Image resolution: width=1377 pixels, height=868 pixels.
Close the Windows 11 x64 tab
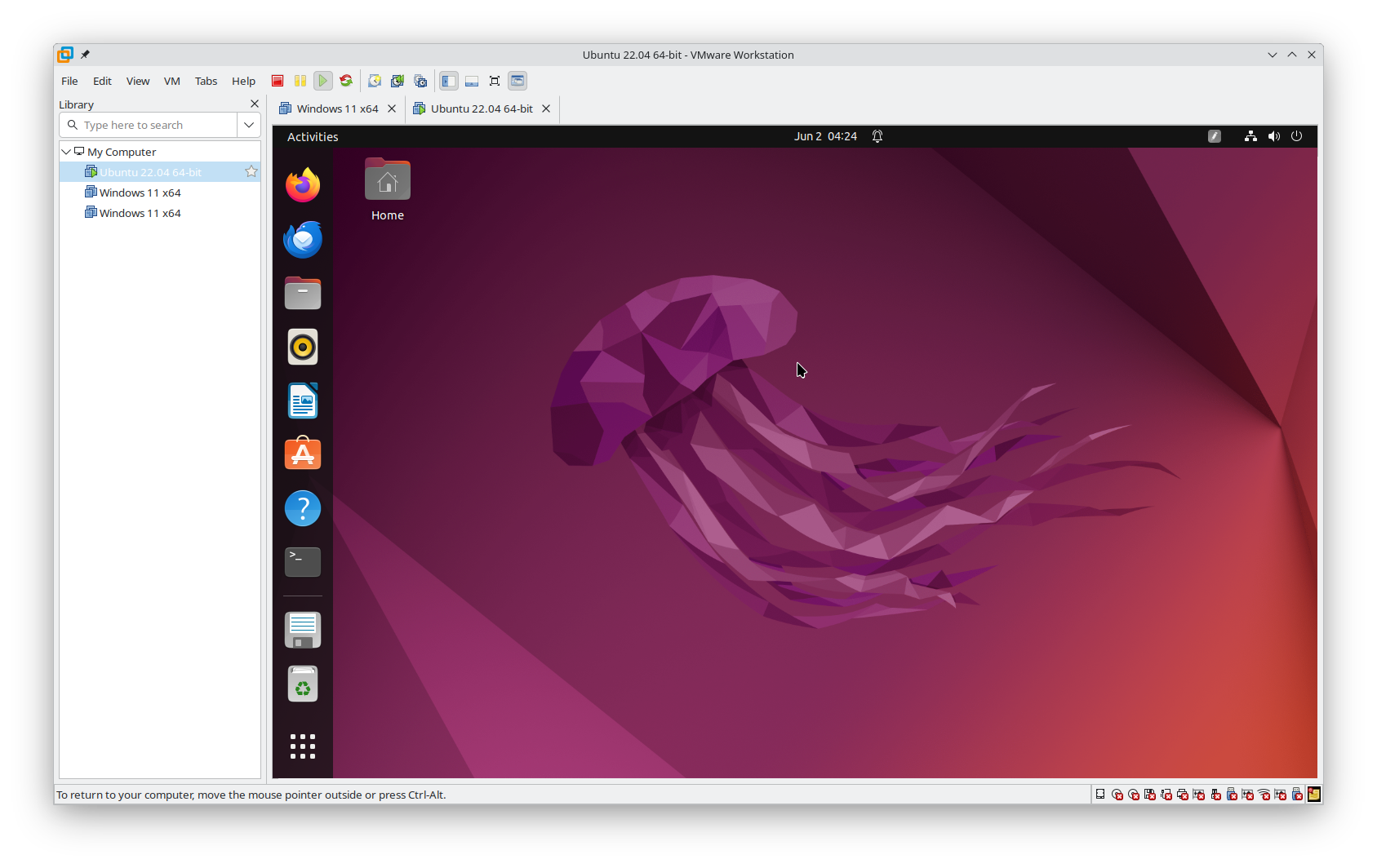tap(392, 108)
